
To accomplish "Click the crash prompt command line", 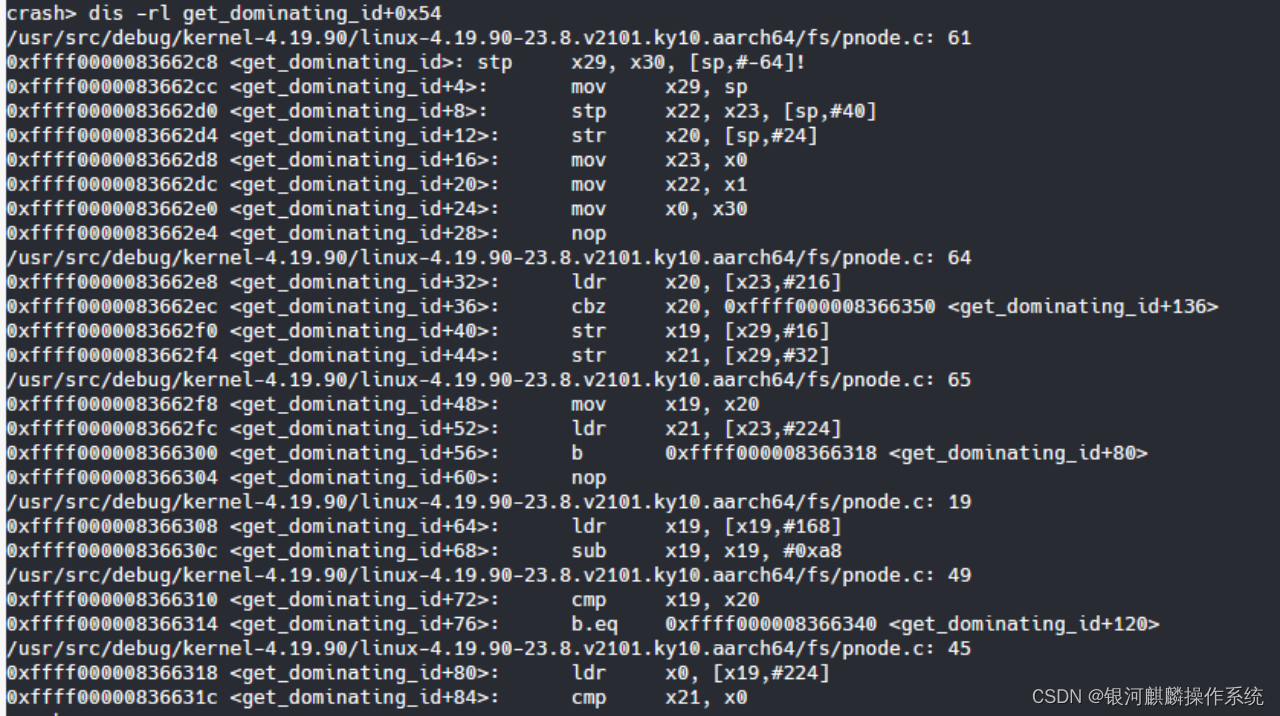I will [x=224, y=13].
